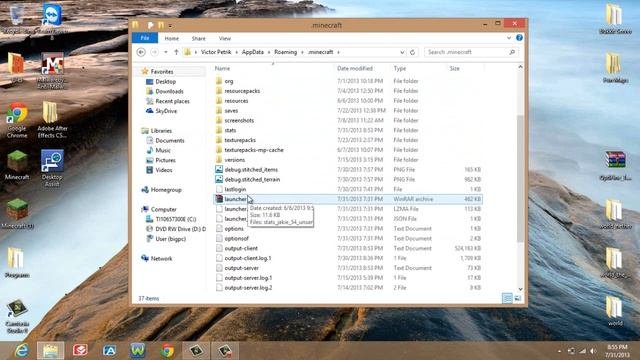The image size is (640, 360).
Task: Switch to large icons view layout
Action: (518, 298)
